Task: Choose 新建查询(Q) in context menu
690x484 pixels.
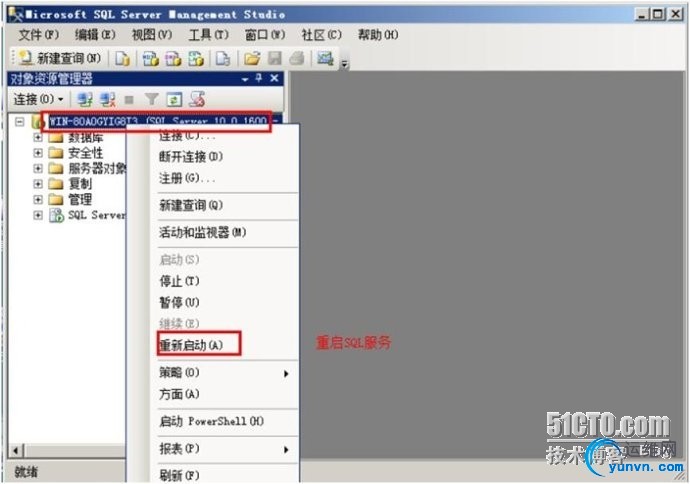Action: (x=224, y=205)
